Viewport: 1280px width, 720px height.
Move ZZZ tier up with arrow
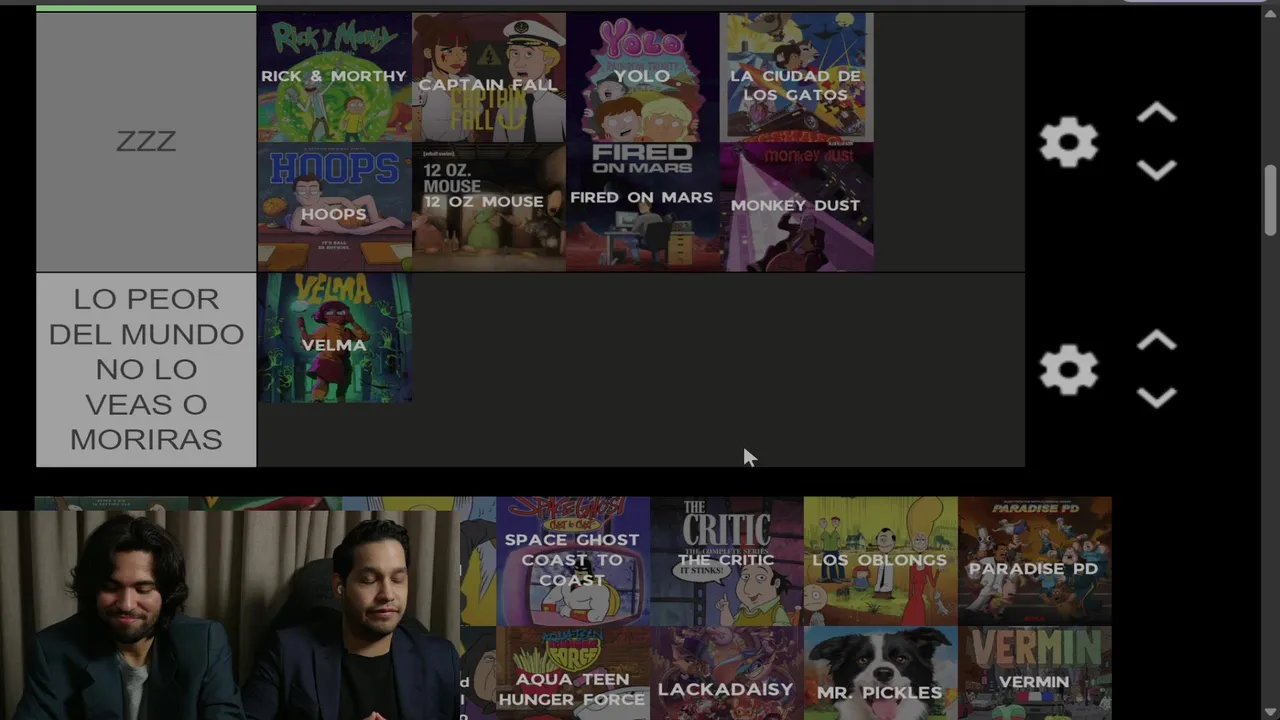1156,113
